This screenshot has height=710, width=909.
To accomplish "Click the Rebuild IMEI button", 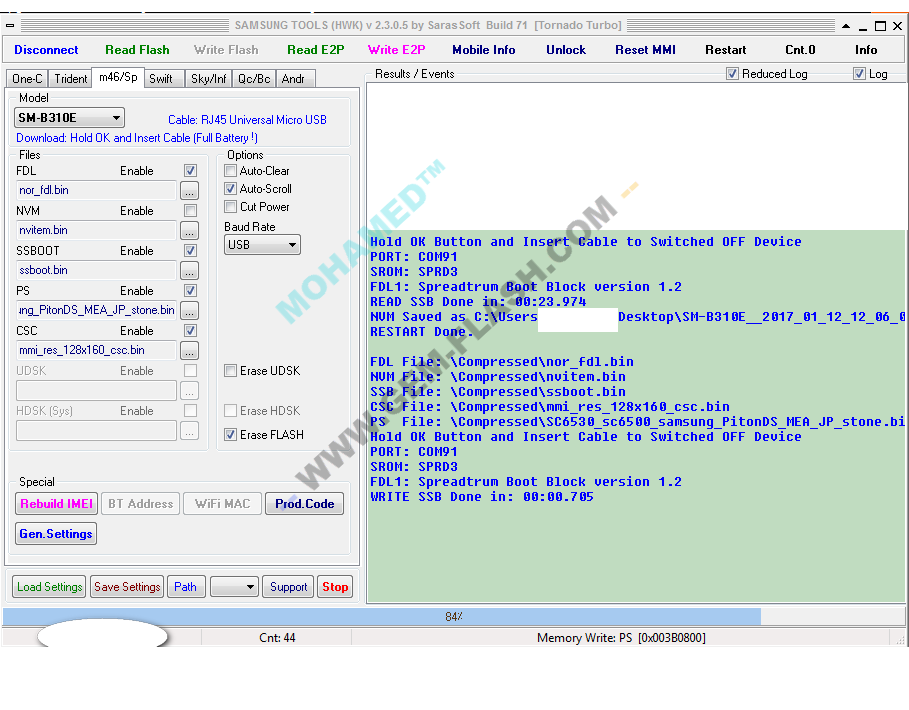I will 56,504.
